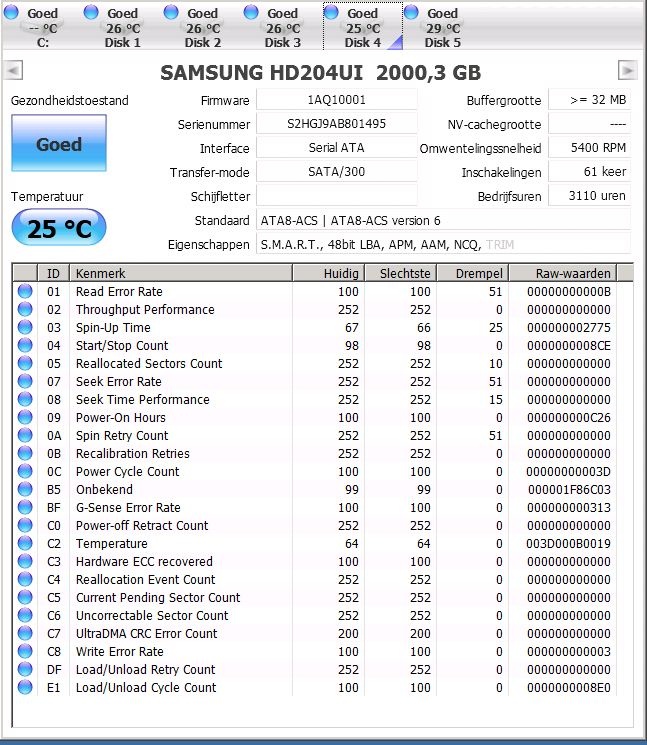
Task: Select the G-Sense Error Rate label
Action: [128, 507]
